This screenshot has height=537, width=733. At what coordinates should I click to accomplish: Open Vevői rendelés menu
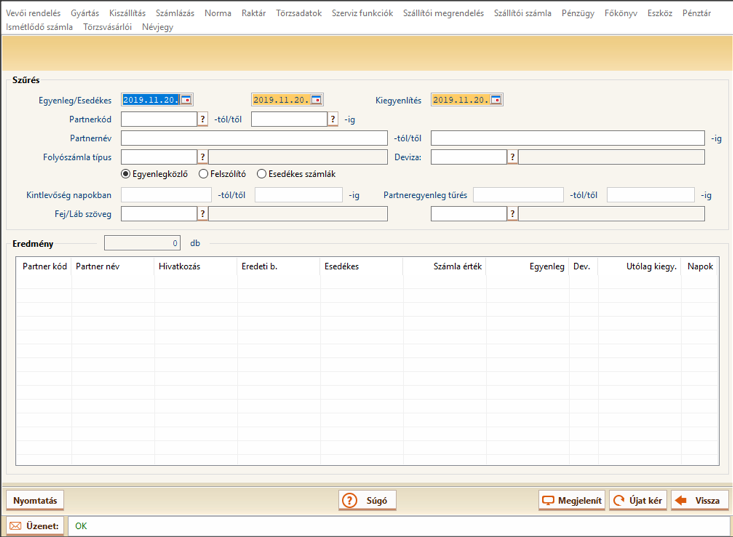tap(33, 13)
